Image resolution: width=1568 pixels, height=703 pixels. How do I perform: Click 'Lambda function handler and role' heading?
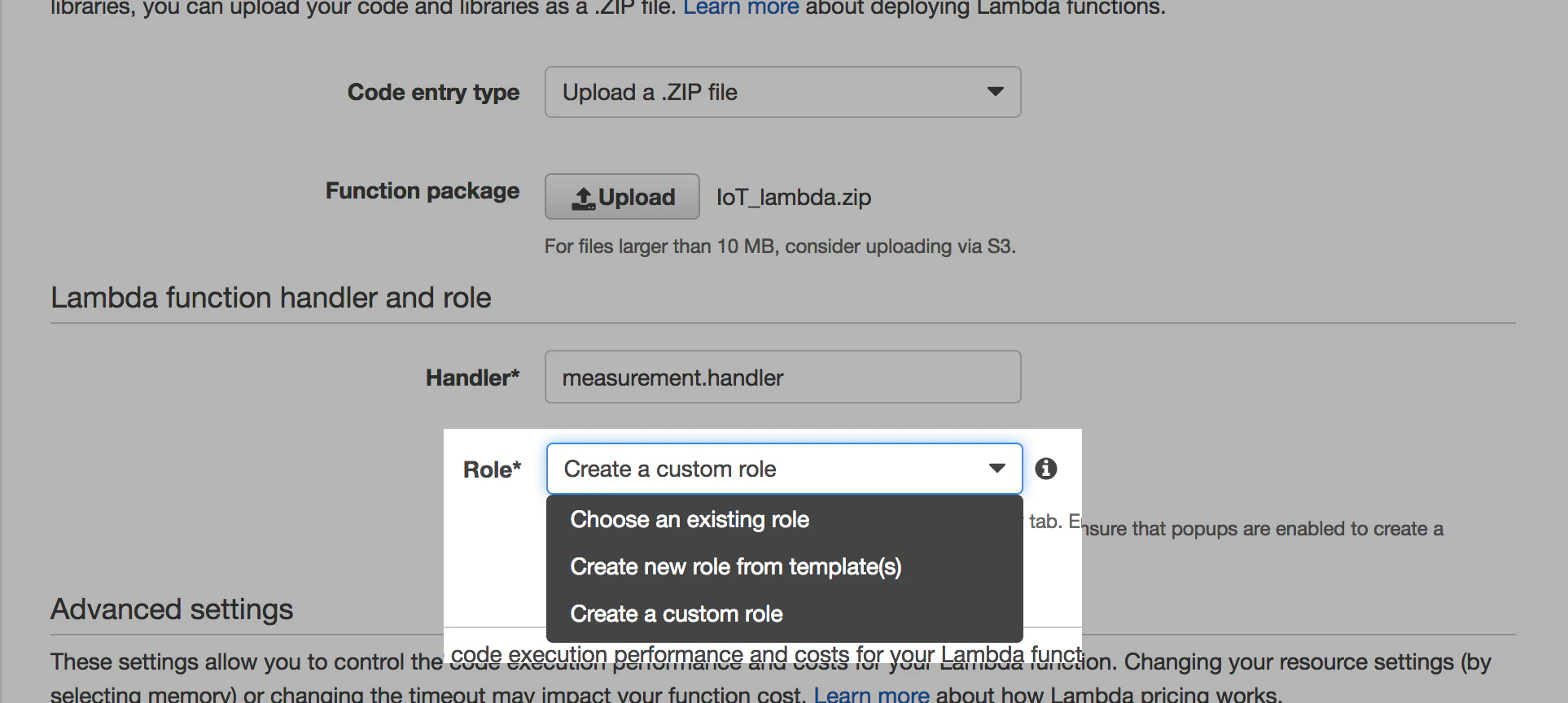point(271,298)
